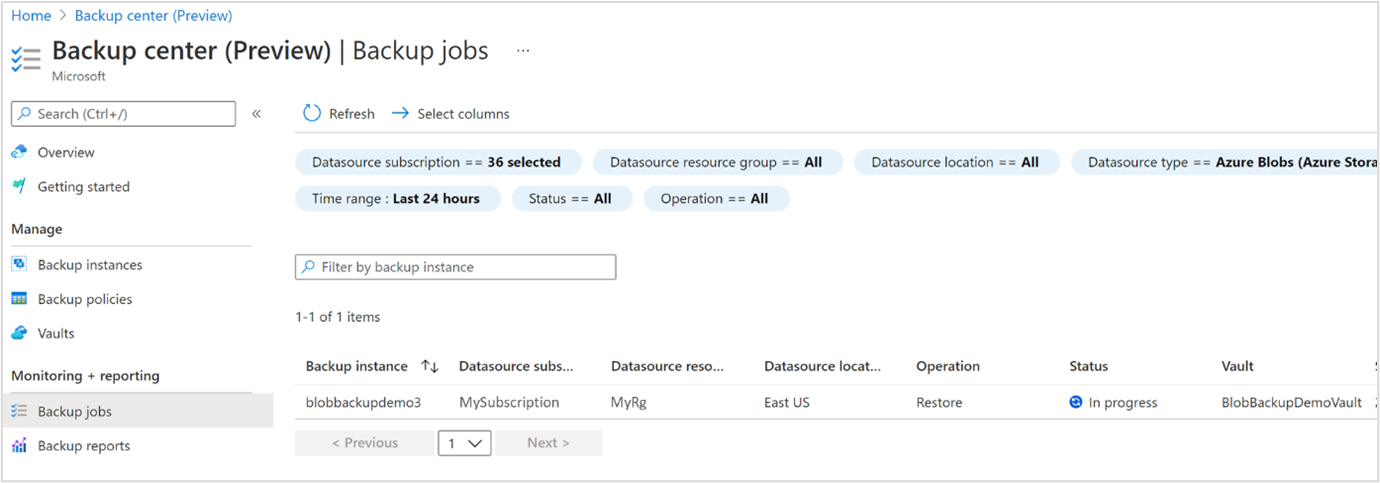This screenshot has height=483, width=1380.
Task: Click the Backup reports chart icon
Action: [x=19, y=446]
